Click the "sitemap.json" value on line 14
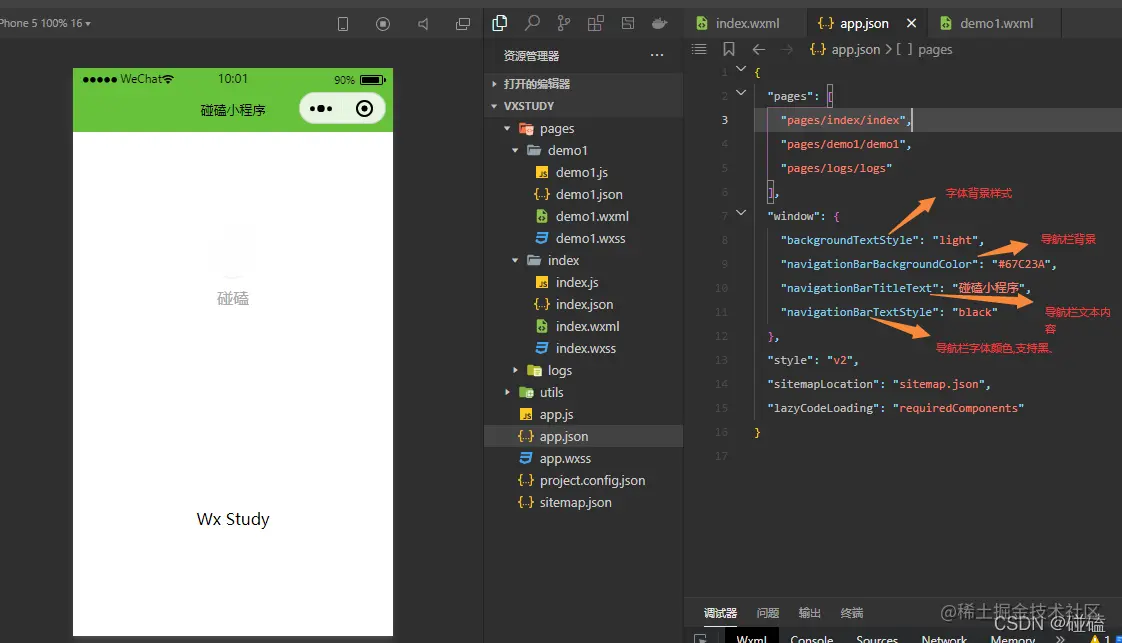 938,384
